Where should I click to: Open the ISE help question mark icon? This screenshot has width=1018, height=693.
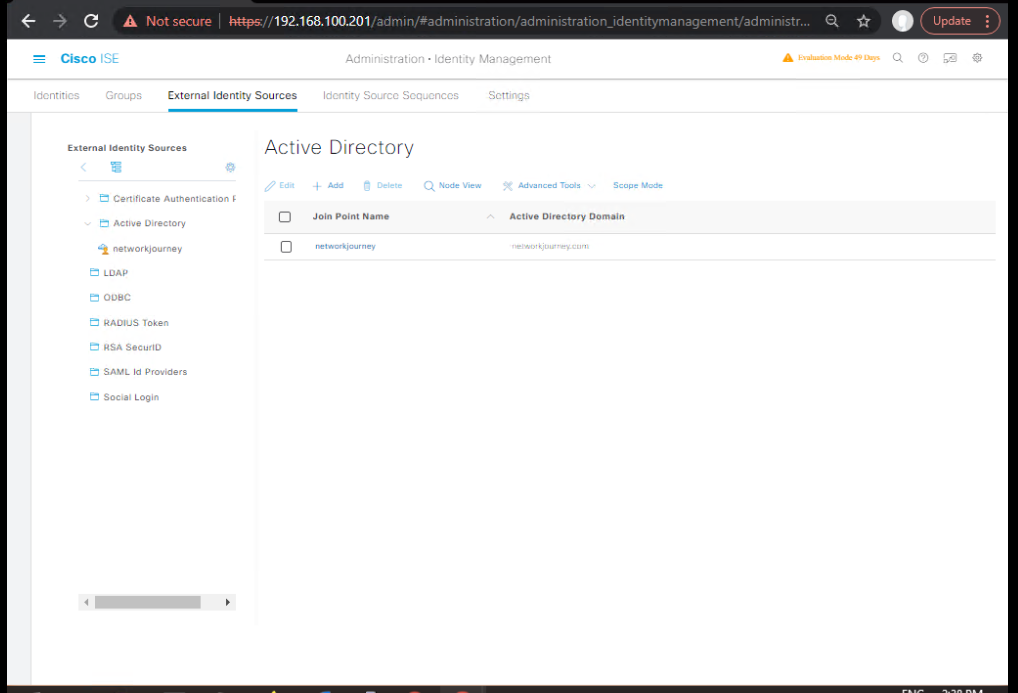click(923, 58)
